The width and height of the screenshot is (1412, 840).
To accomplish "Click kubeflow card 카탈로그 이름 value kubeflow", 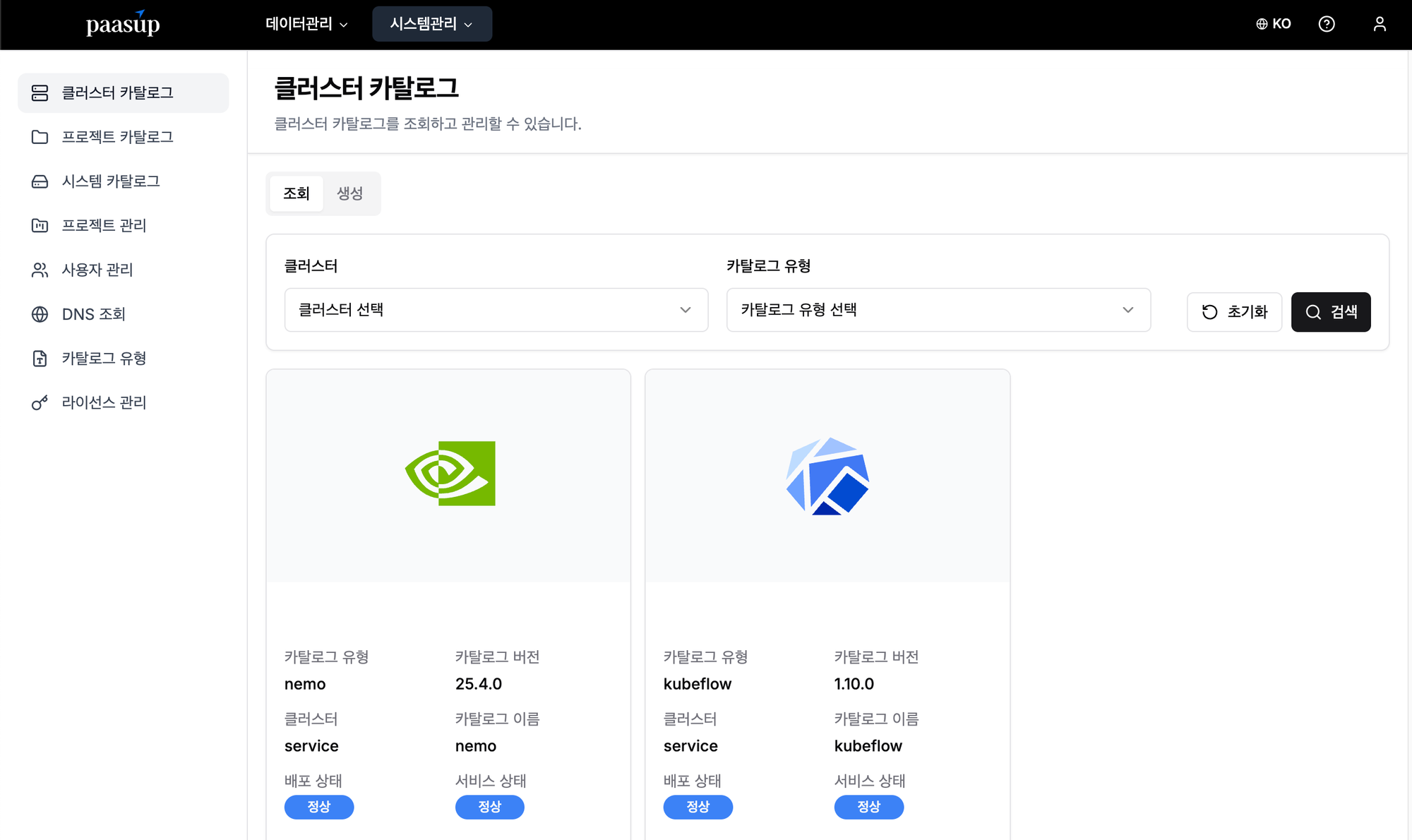I will point(868,746).
